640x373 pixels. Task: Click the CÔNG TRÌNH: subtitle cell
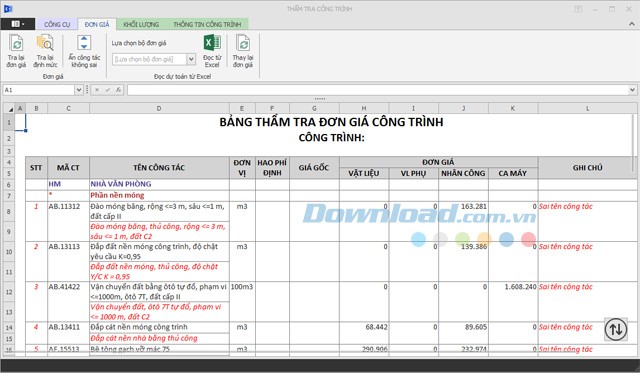[x=331, y=138]
